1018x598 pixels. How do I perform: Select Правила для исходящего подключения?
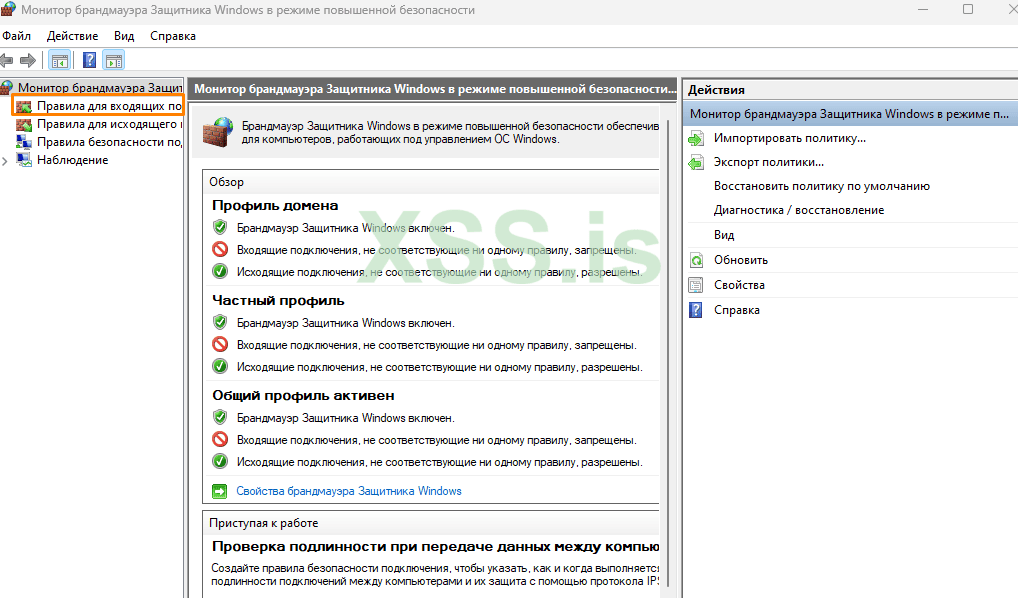click(109, 124)
